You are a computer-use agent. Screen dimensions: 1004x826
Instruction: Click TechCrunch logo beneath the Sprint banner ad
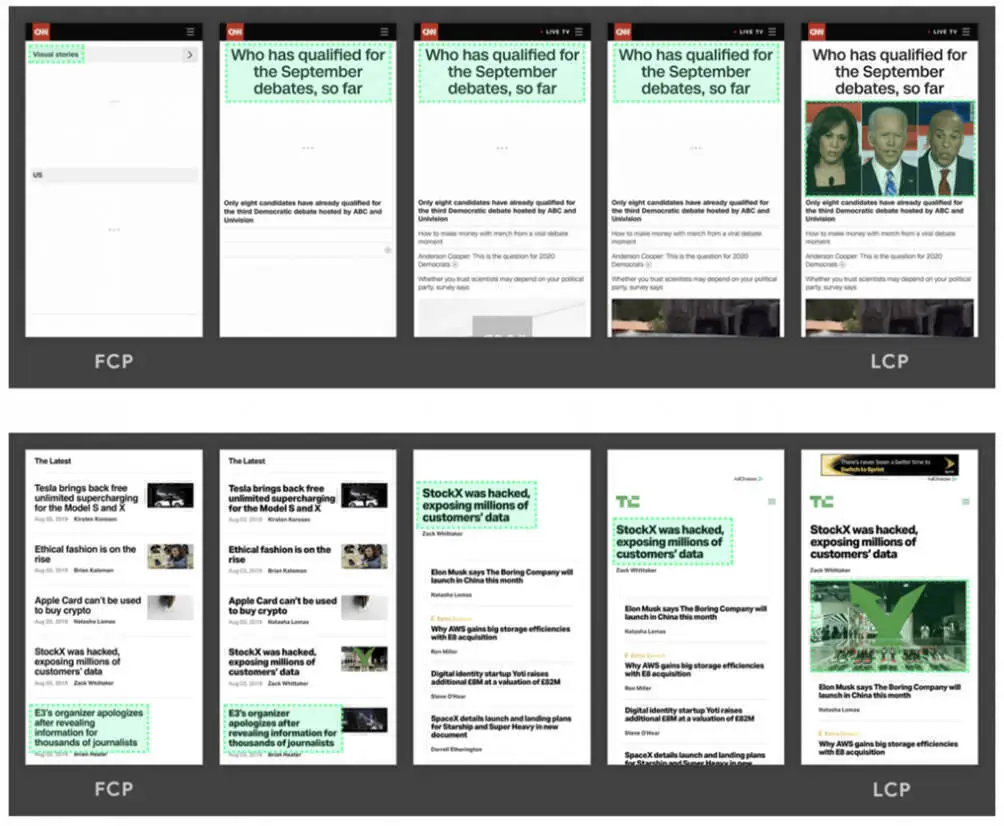tap(821, 501)
